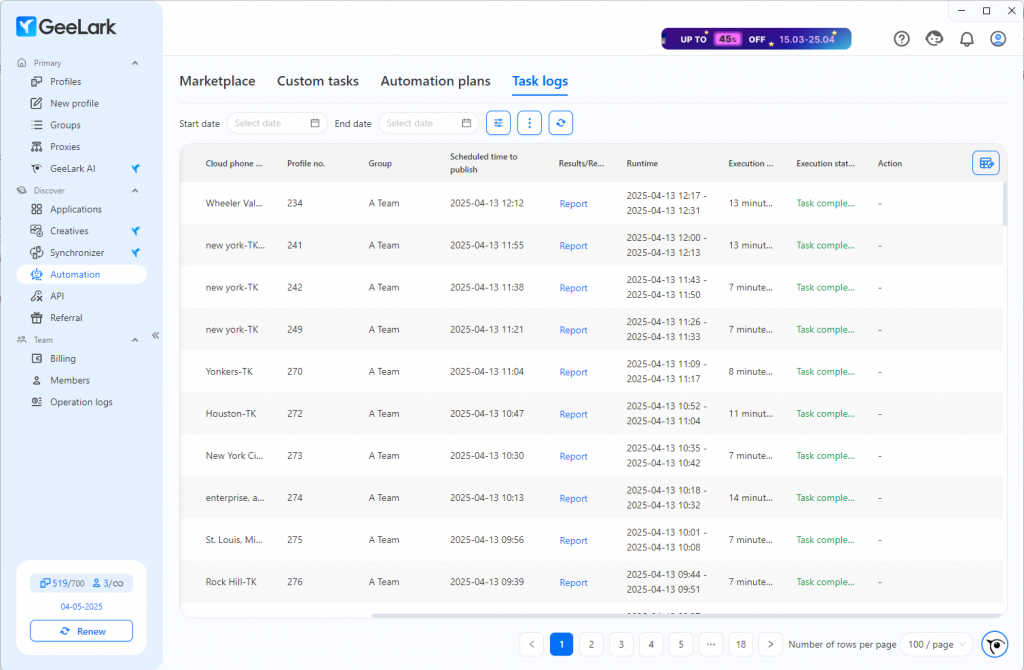Switch to the Marketplace tab
This screenshot has height=670, width=1024.
[x=217, y=81]
